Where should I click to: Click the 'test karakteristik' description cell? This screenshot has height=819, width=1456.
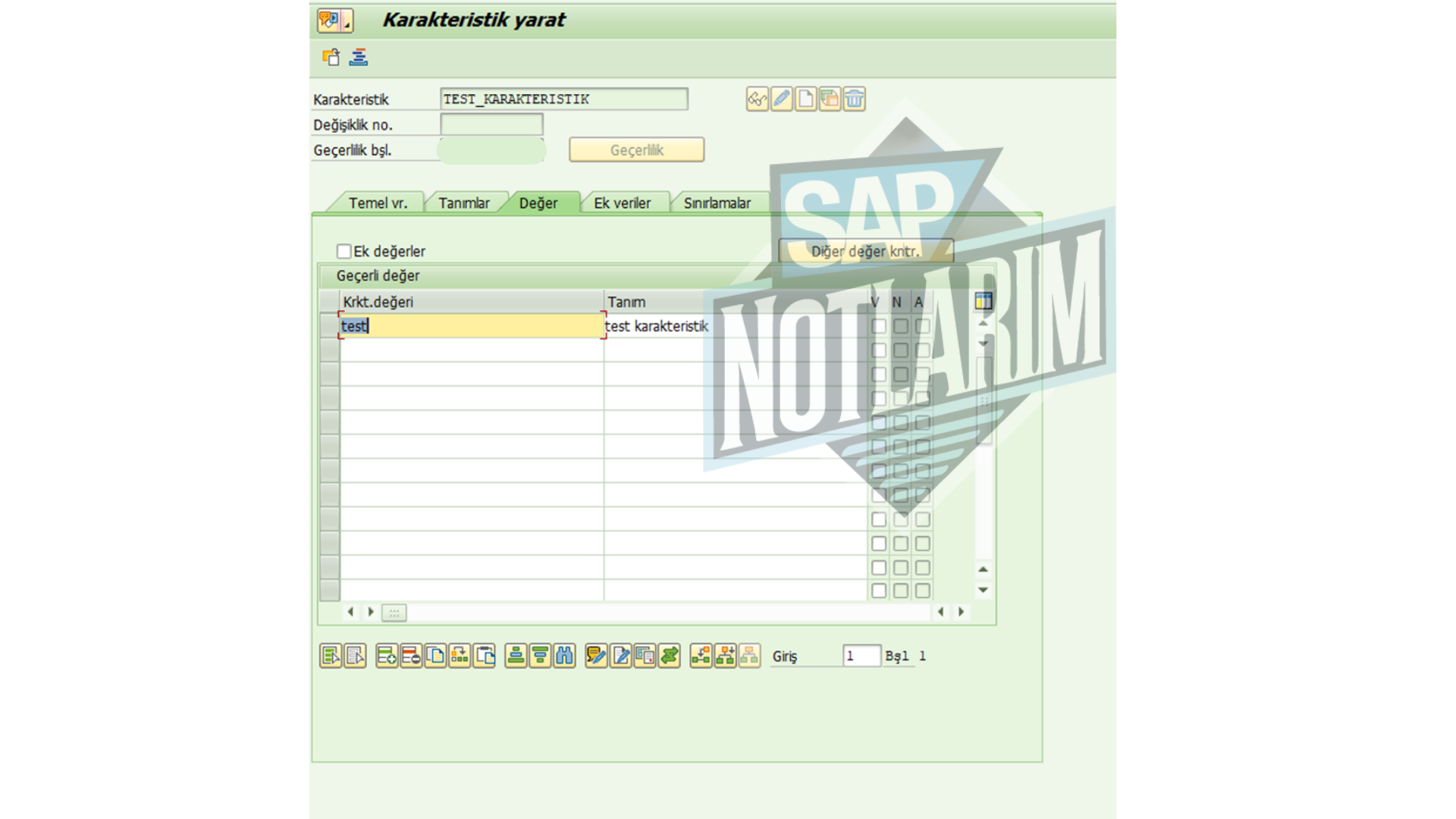736,326
